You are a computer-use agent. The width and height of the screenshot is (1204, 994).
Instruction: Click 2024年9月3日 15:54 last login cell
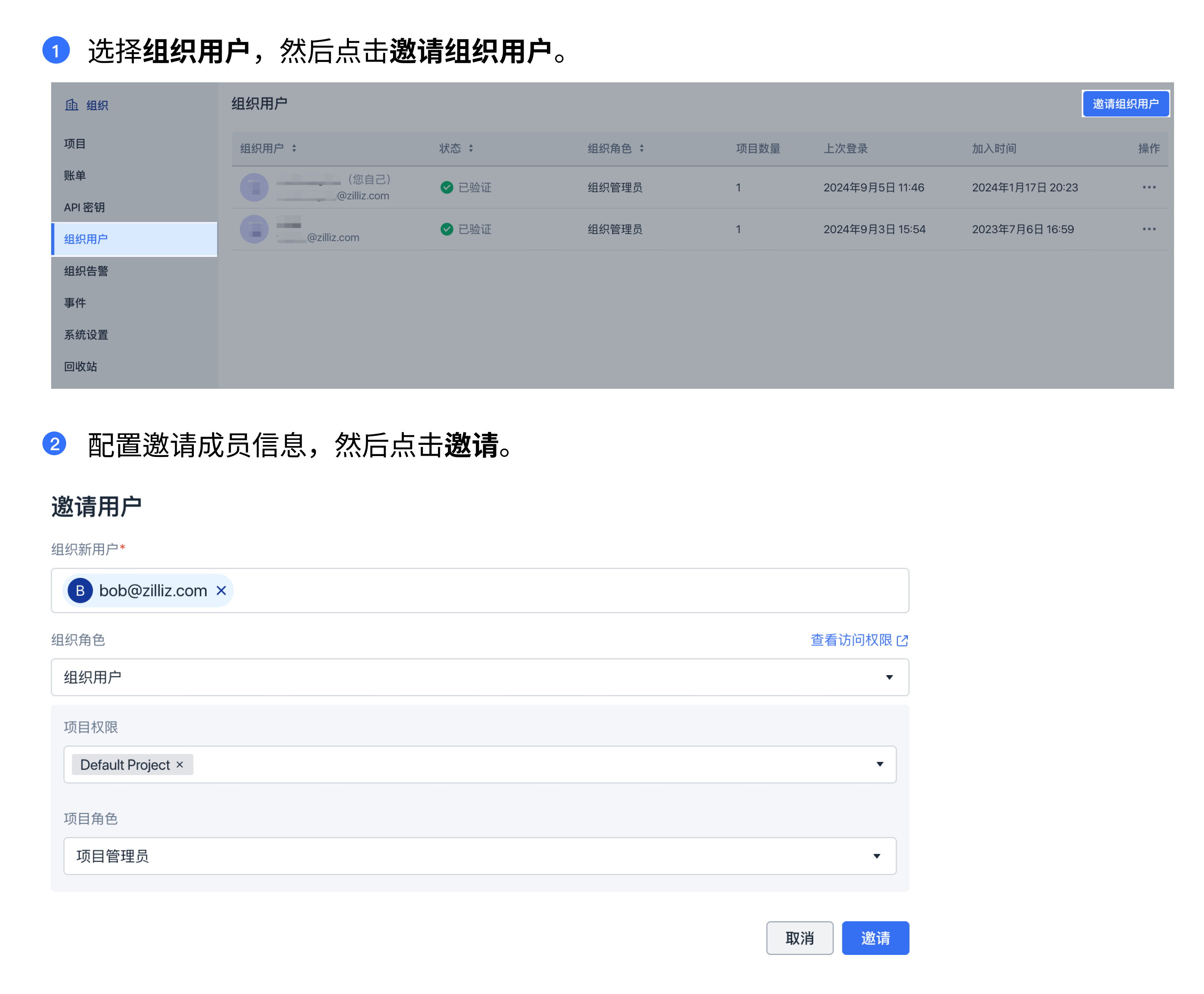pyautogui.click(x=874, y=229)
